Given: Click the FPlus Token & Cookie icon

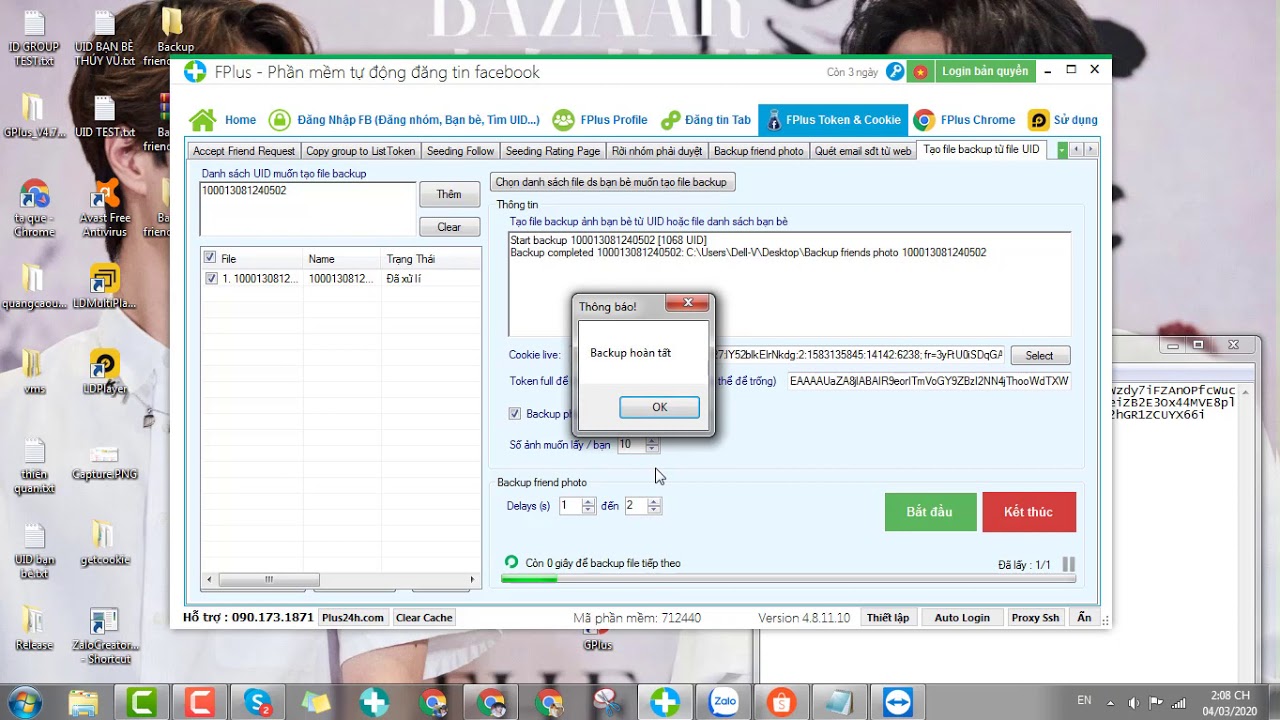Looking at the screenshot, I should click(773, 120).
